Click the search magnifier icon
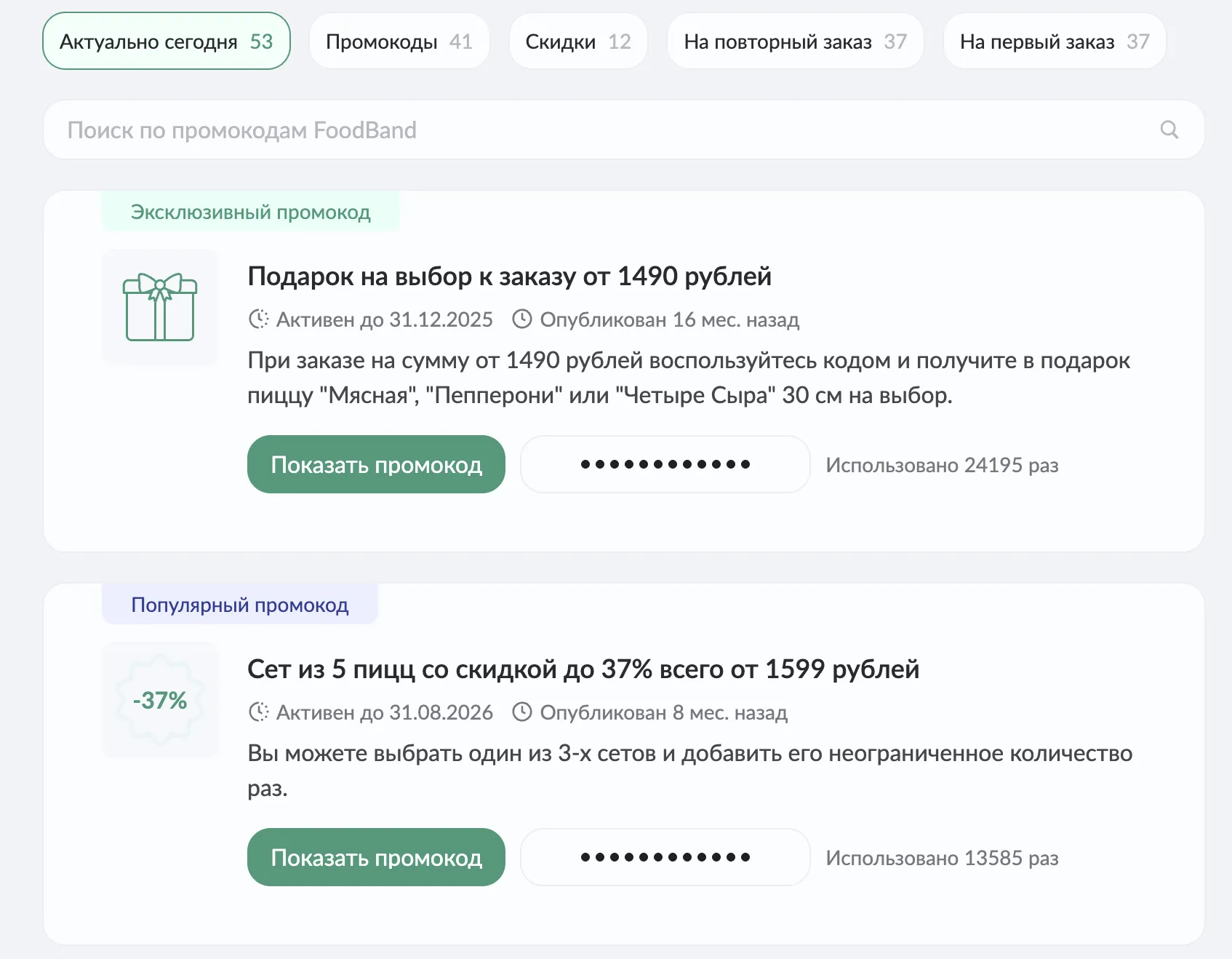This screenshot has height=959, width=1232. (x=1169, y=130)
